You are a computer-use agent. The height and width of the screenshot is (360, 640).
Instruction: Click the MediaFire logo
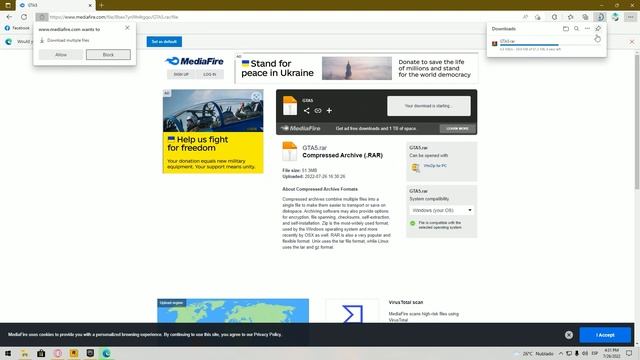(194, 61)
